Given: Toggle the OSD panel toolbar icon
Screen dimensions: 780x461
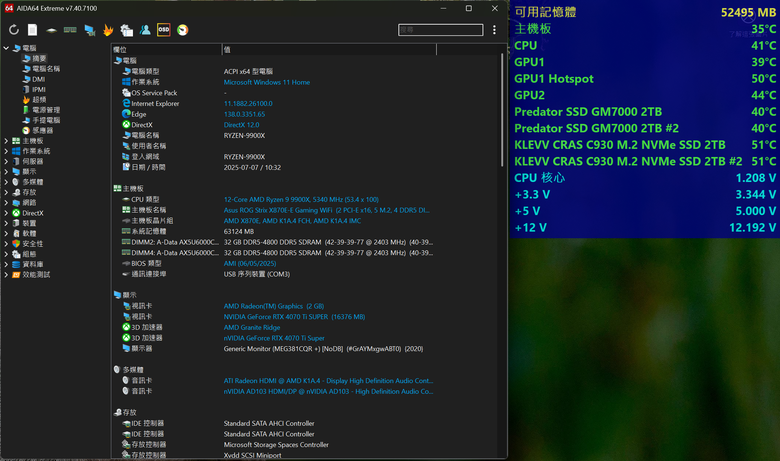Looking at the screenshot, I should pos(164,30).
